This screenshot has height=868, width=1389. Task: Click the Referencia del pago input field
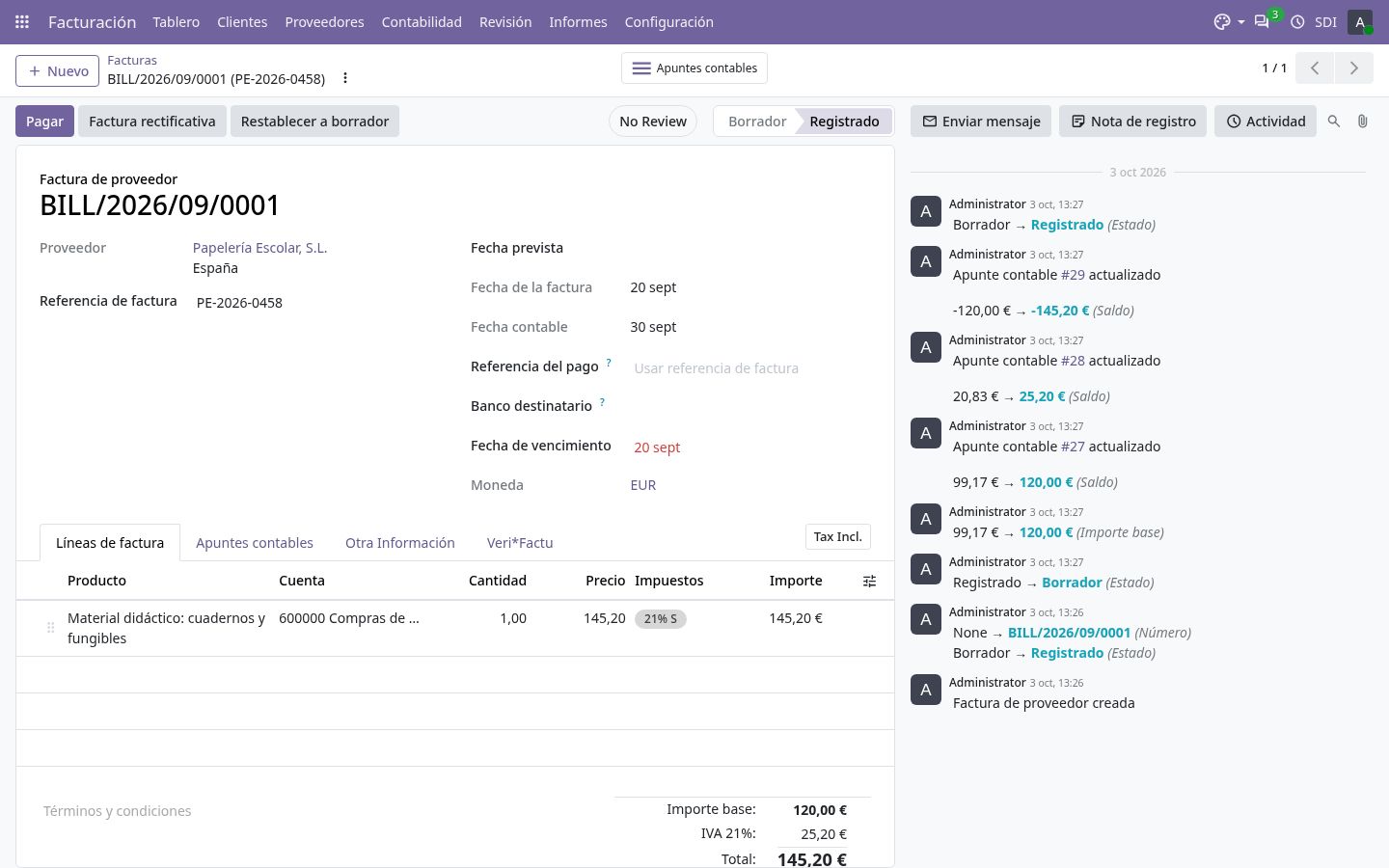[752, 368]
